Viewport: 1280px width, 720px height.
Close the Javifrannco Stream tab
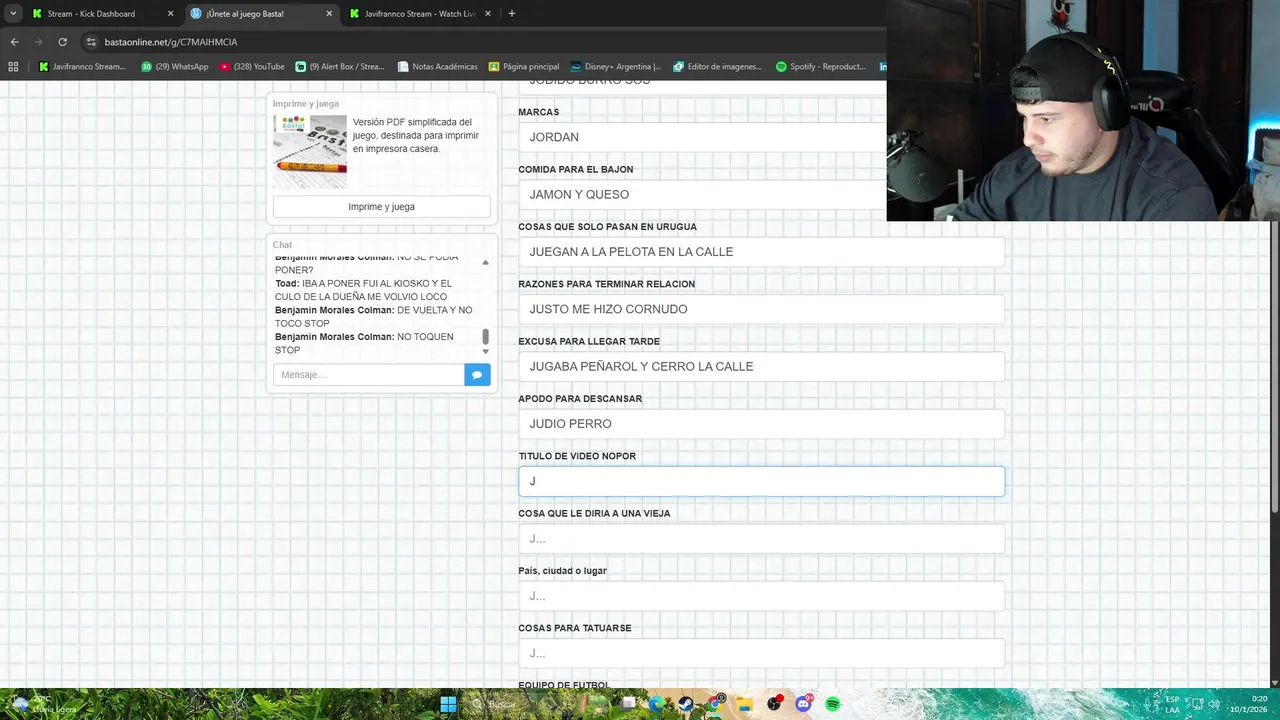[488, 14]
